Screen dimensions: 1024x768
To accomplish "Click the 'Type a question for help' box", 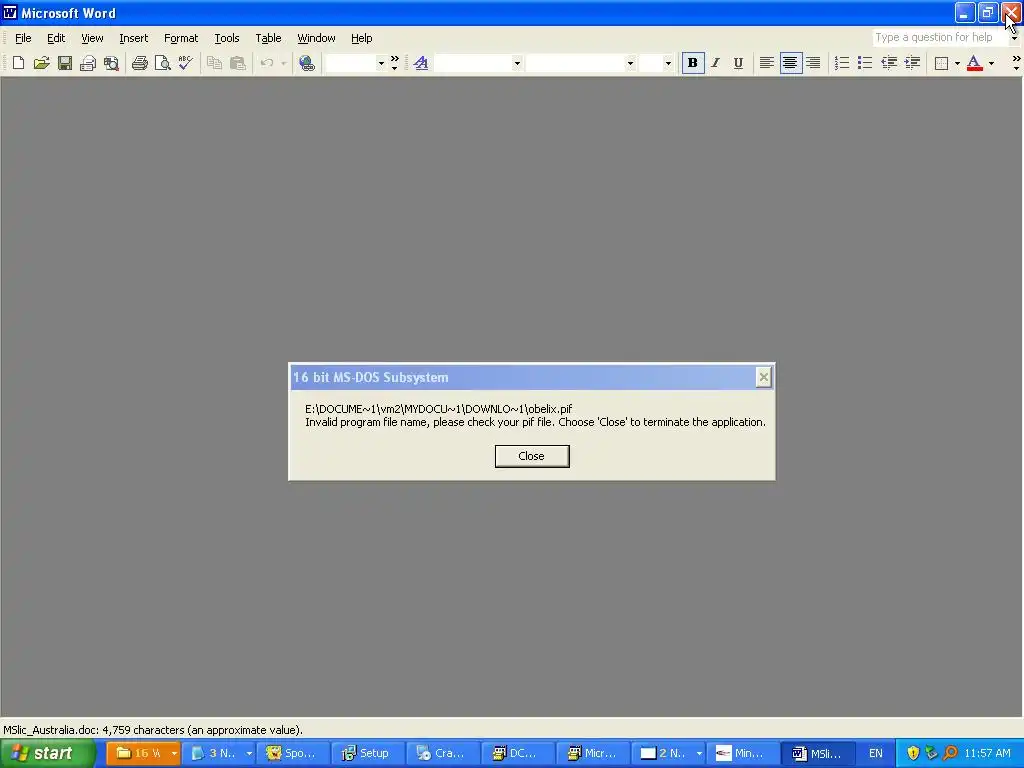I will tap(938, 37).
